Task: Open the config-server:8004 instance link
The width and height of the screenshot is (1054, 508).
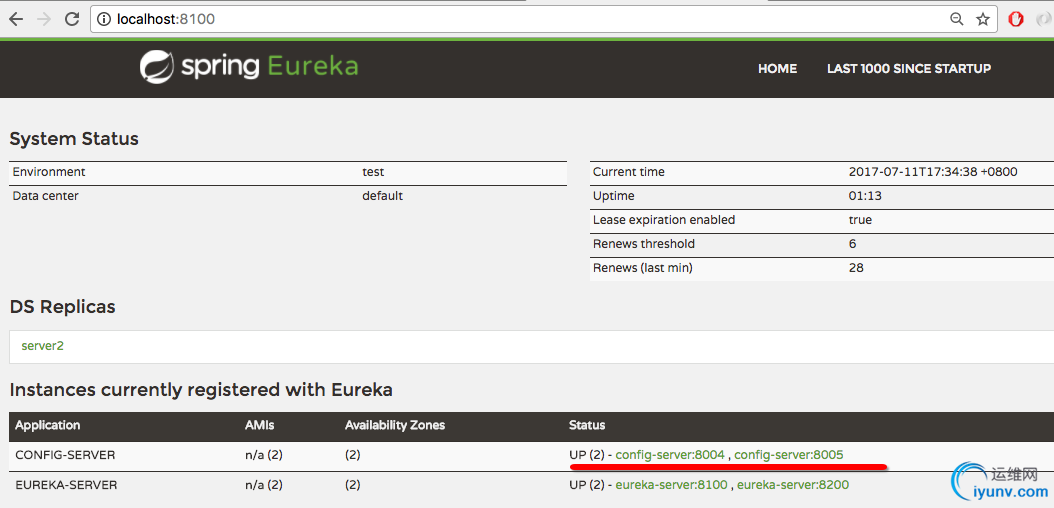Action: pyautogui.click(x=670, y=455)
